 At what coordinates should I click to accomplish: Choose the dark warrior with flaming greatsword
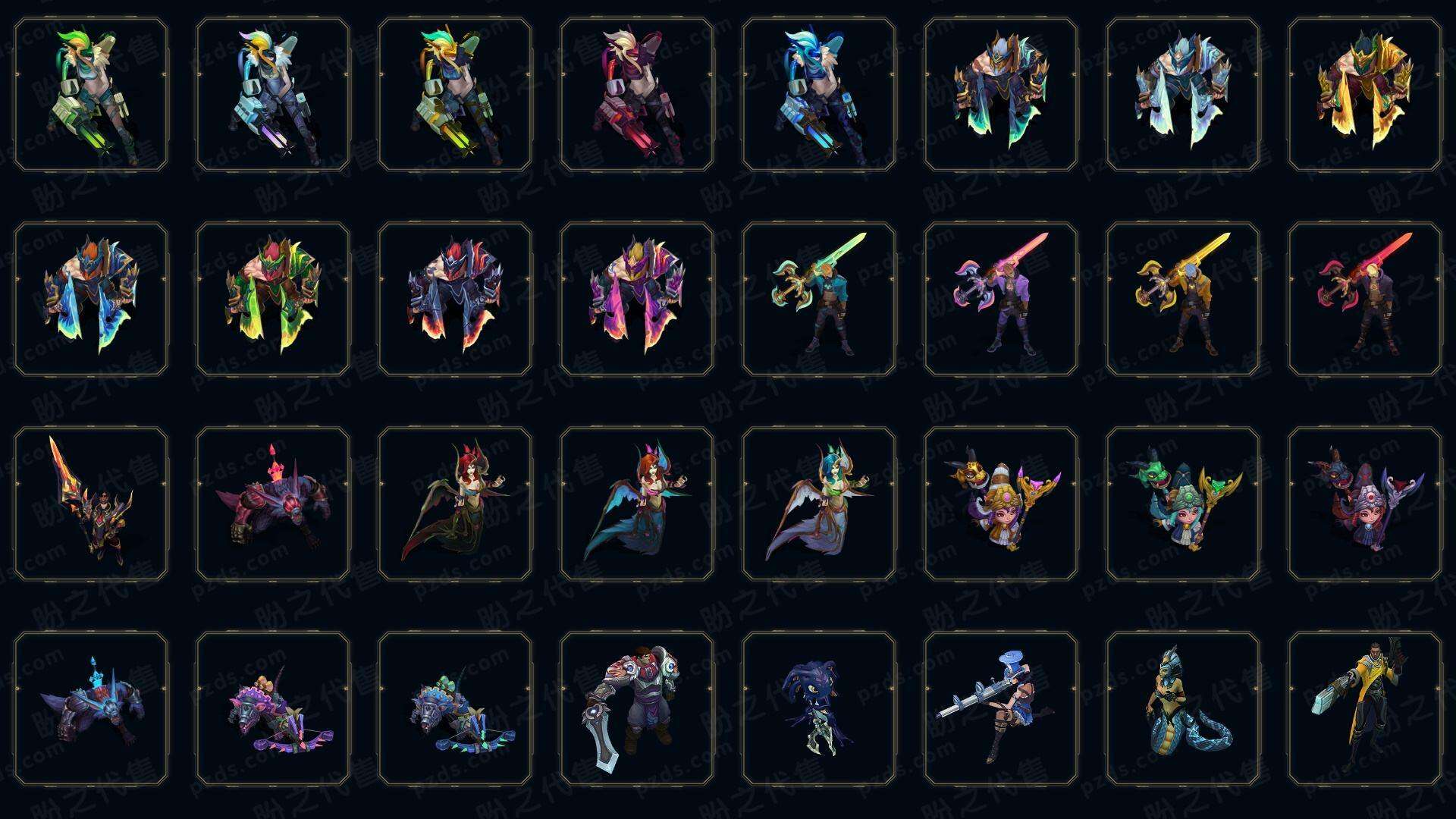[x=91, y=504]
